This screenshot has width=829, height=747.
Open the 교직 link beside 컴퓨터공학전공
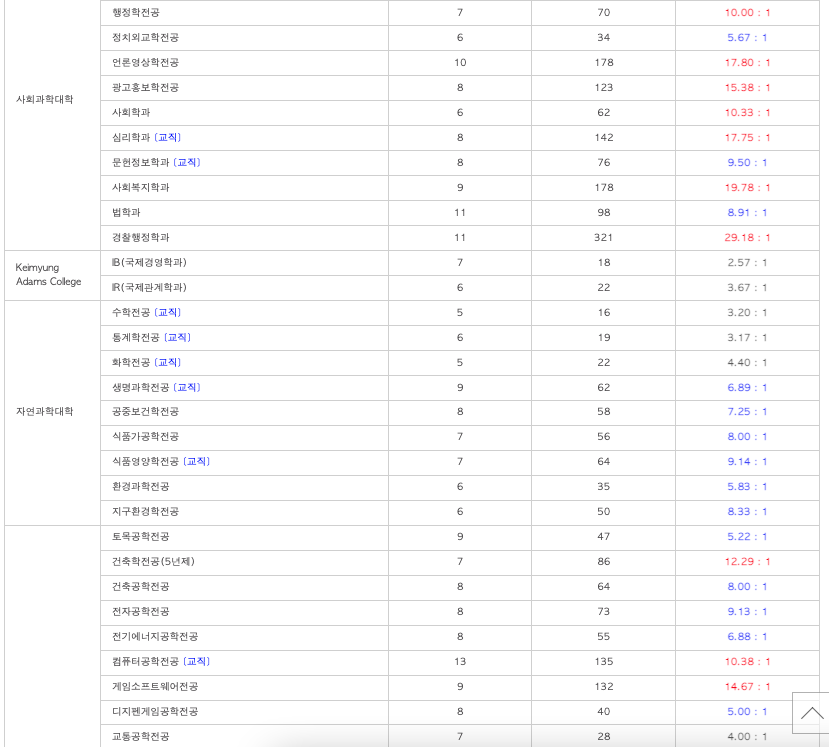(196, 661)
